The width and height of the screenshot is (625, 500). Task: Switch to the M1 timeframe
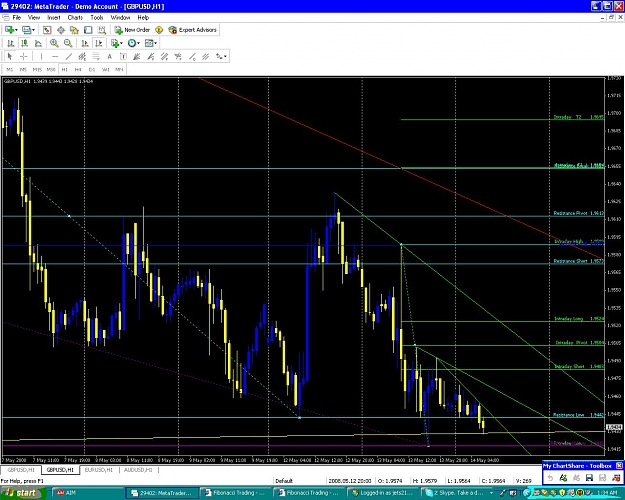[10, 69]
